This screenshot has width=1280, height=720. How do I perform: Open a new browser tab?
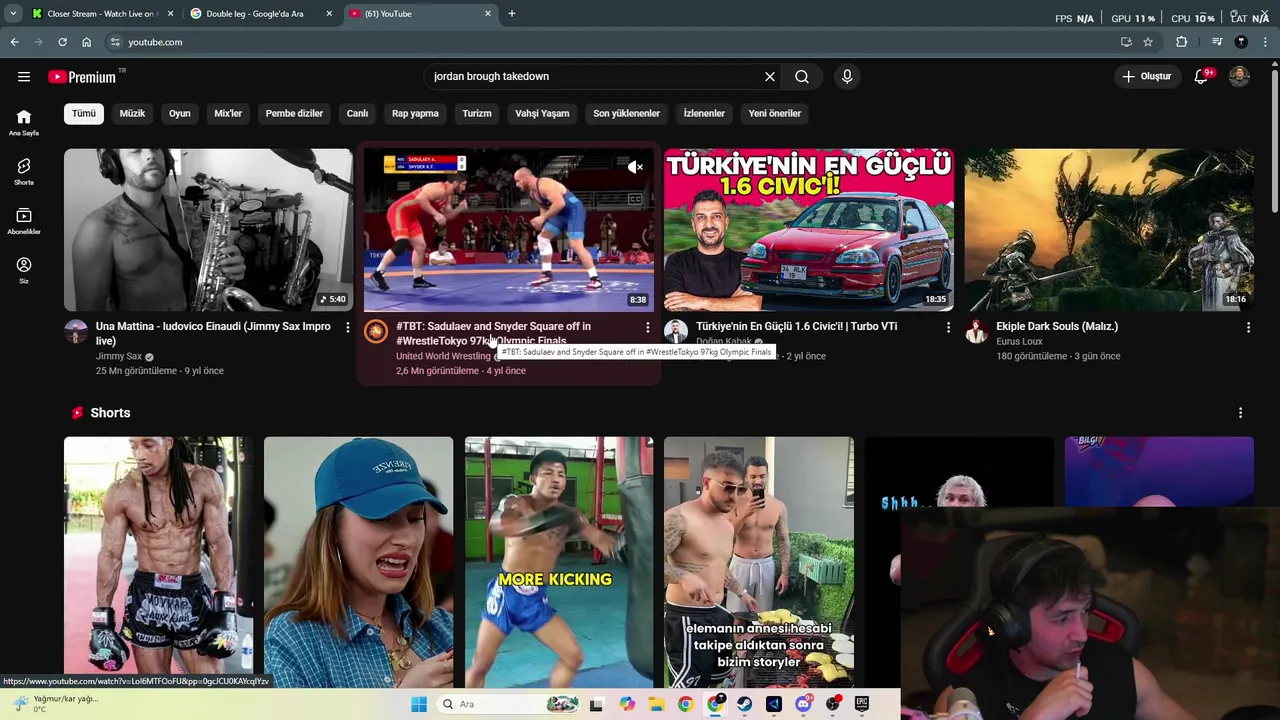(512, 13)
